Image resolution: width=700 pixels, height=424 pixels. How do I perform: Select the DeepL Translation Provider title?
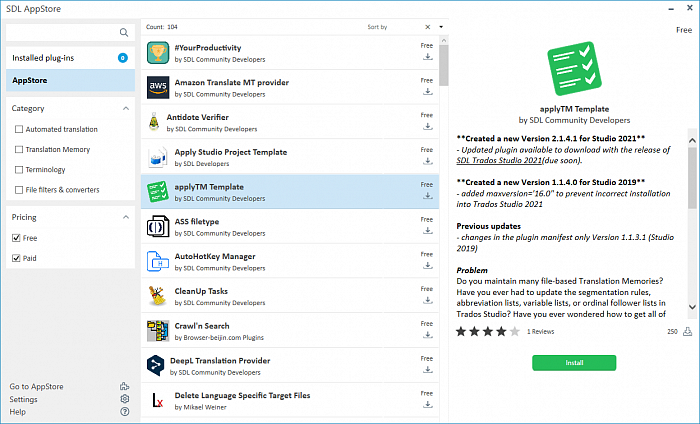(x=220, y=361)
